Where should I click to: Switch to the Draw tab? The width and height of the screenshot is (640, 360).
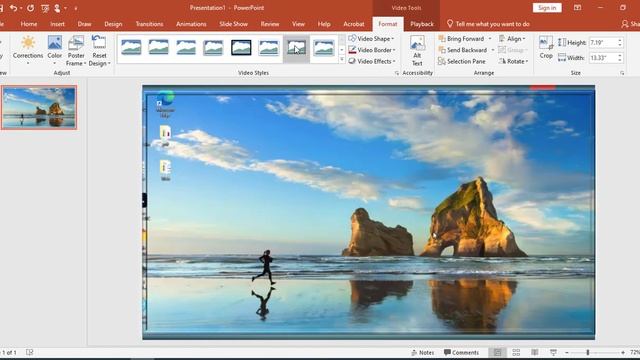pyautogui.click(x=84, y=24)
